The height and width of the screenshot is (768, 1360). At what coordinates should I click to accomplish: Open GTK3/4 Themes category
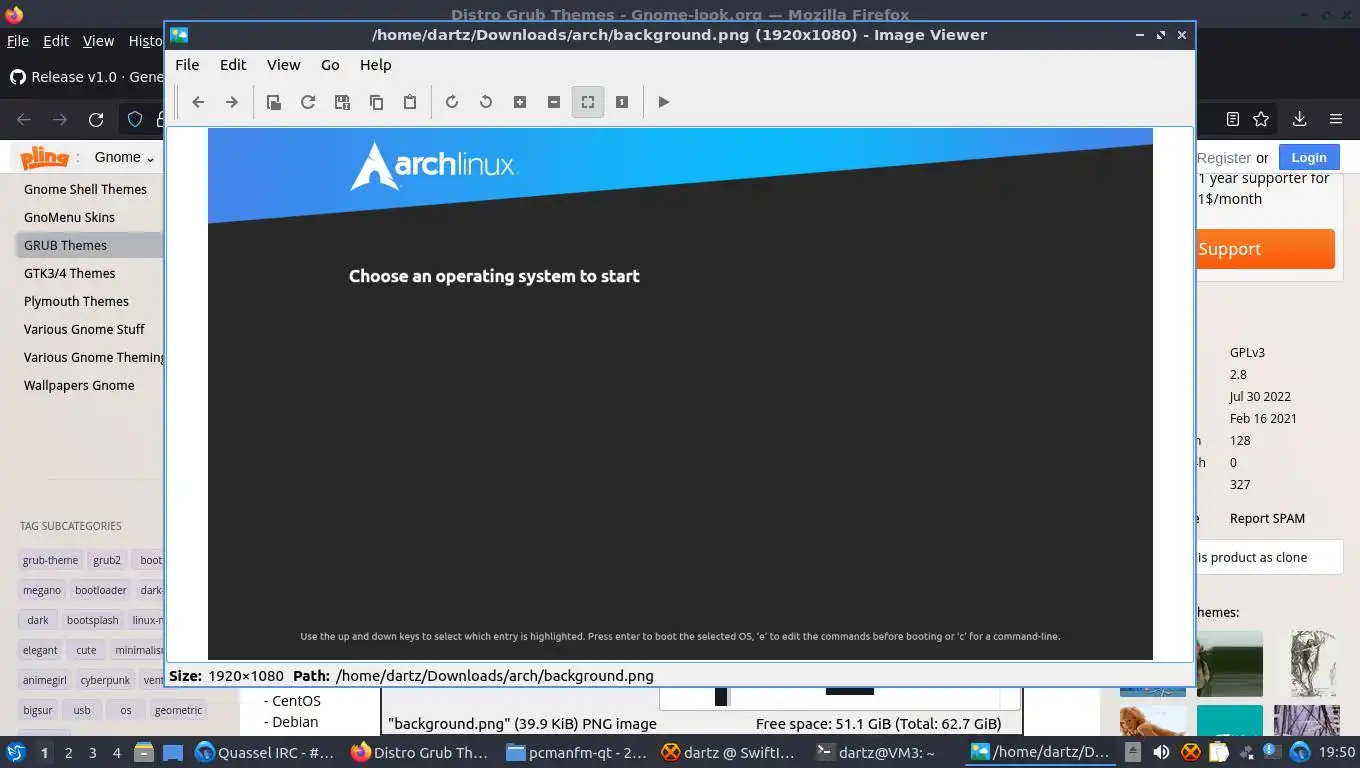tap(69, 273)
